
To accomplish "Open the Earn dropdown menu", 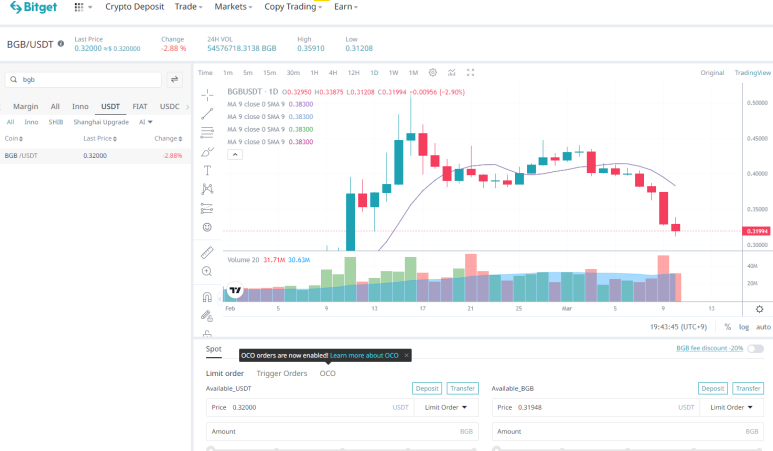I will (346, 7).
